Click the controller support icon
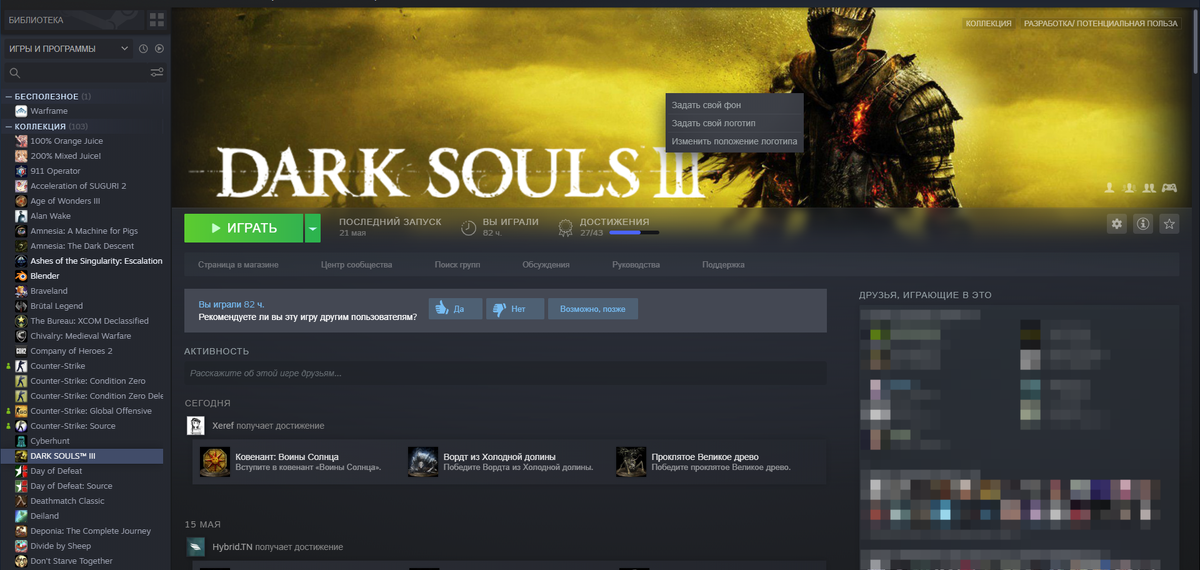The height and width of the screenshot is (570, 1200). point(1169,187)
